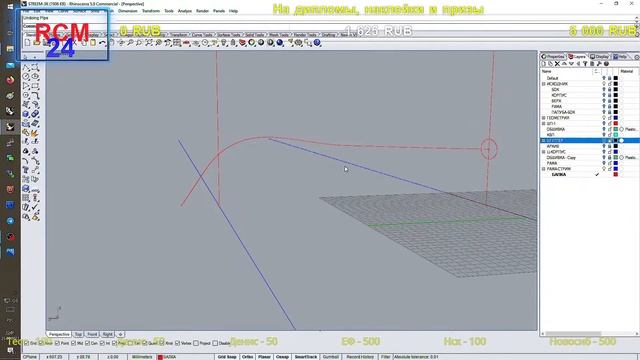Toggle the Point osnap checkbox
Image resolution: width=640 pixels, height=360 pixels.
(x=57, y=343)
